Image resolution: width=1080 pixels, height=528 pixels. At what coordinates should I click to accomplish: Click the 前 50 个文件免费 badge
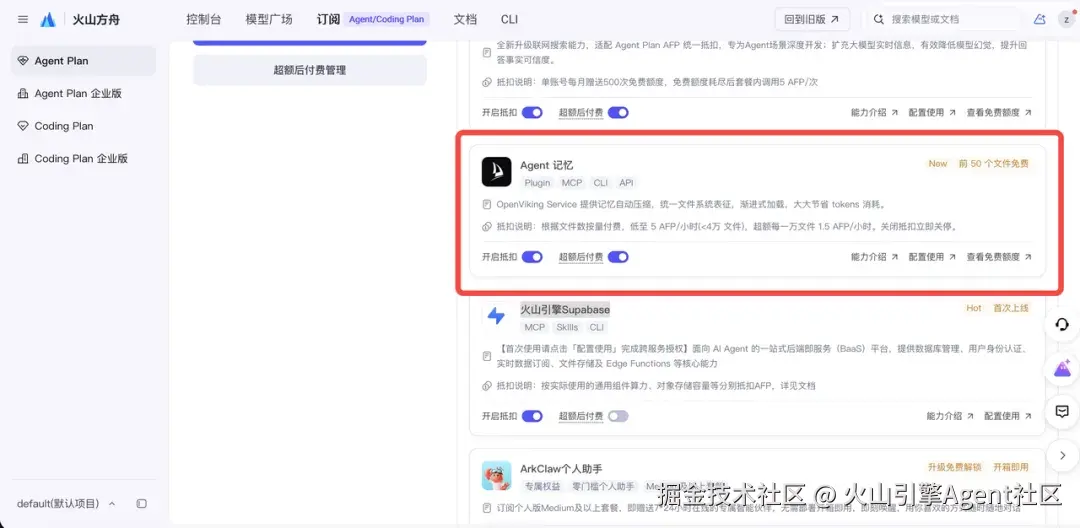993,164
